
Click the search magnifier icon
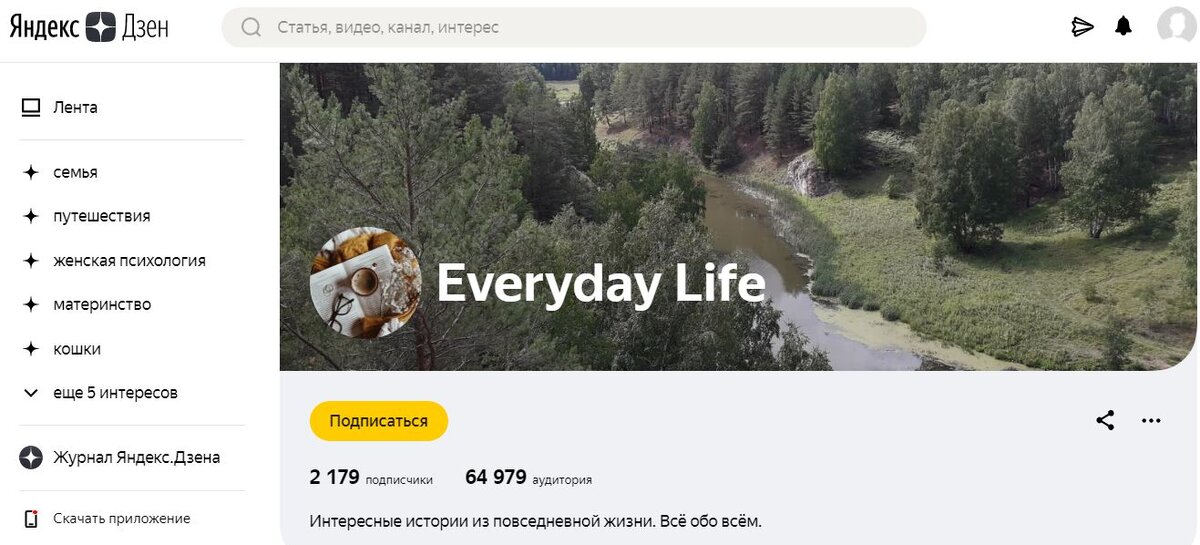[252, 28]
